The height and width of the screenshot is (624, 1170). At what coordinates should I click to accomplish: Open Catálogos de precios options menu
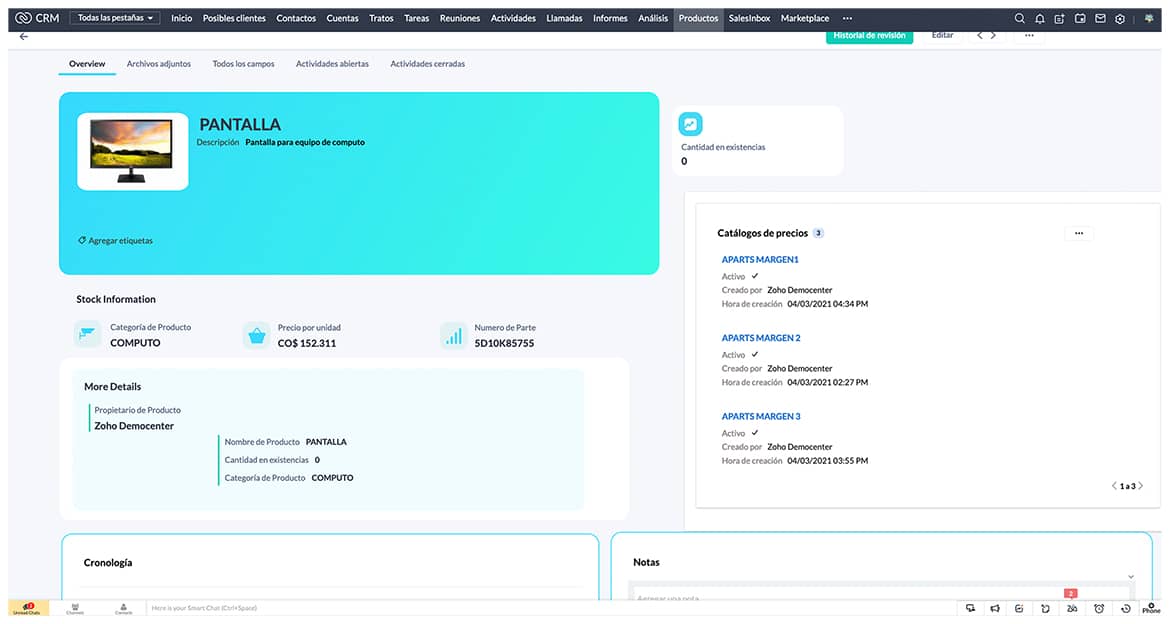coord(1078,233)
